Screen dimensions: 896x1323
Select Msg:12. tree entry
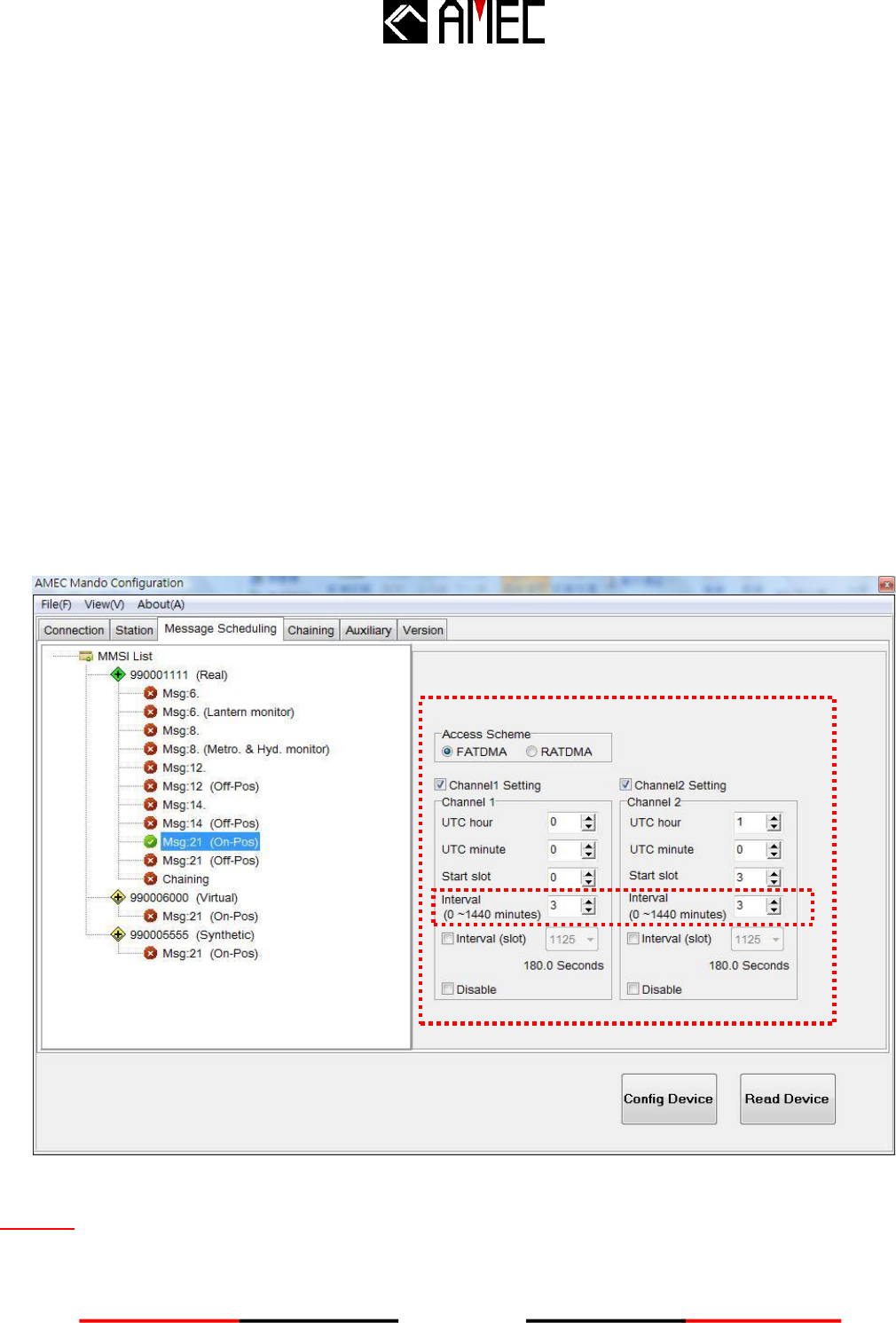coord(184,768)
